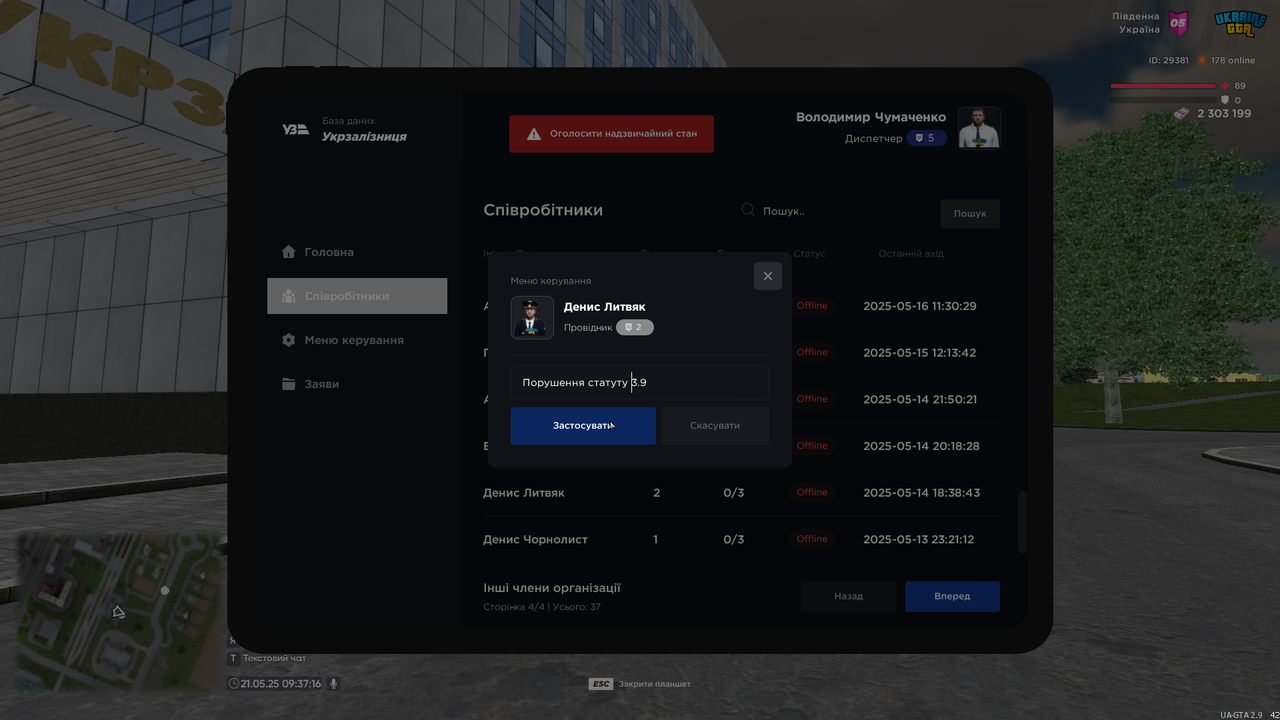
Task: Select Співробітники in sidebar
Action: [x=357, y=296]
